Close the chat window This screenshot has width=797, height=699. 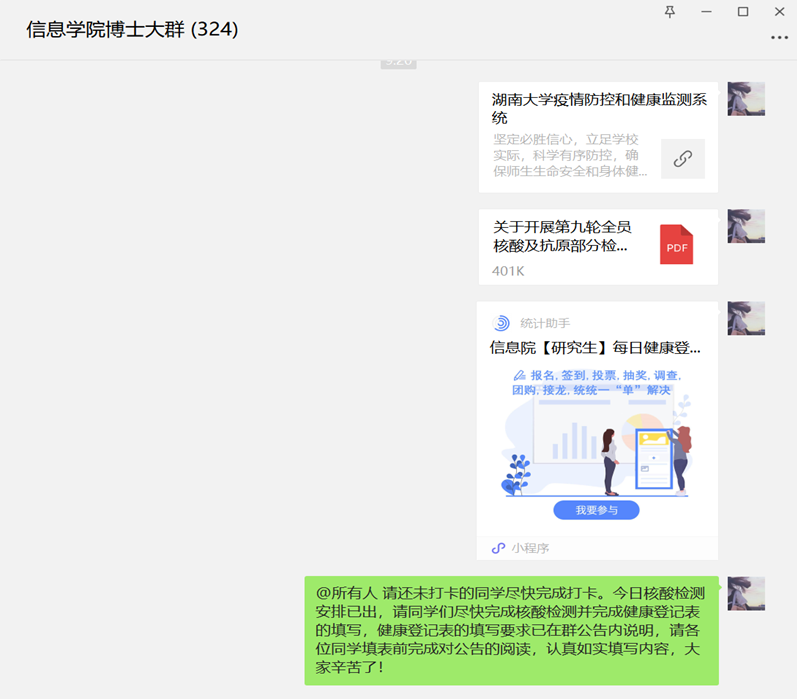[x=779, y=12]
